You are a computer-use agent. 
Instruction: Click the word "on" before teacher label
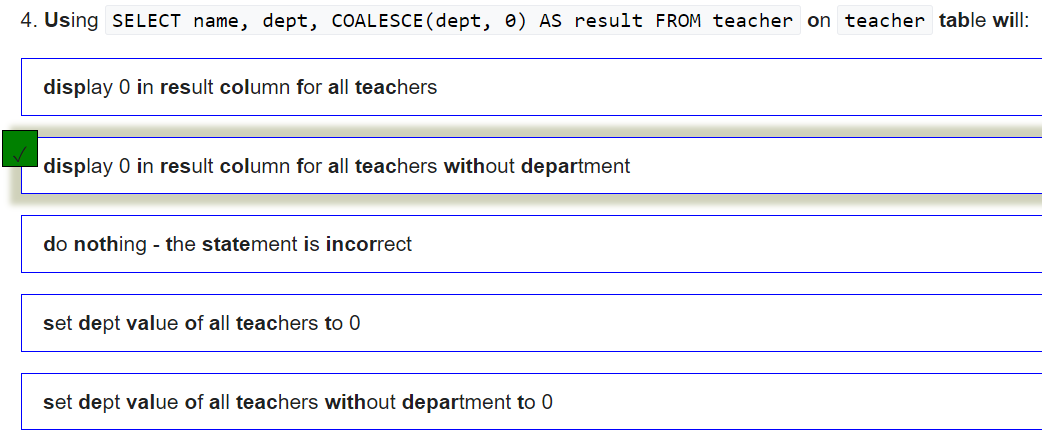pyautogui.click(x=819, y=21)
